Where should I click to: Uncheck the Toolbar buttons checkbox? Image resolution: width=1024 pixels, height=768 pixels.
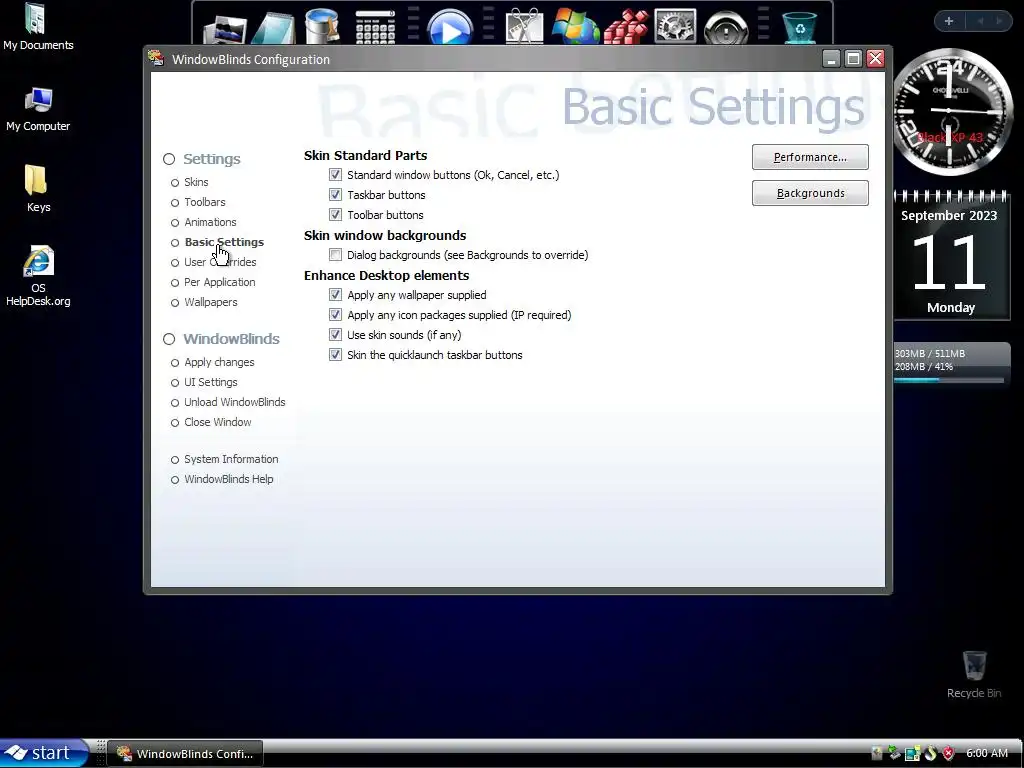[335, 214]
